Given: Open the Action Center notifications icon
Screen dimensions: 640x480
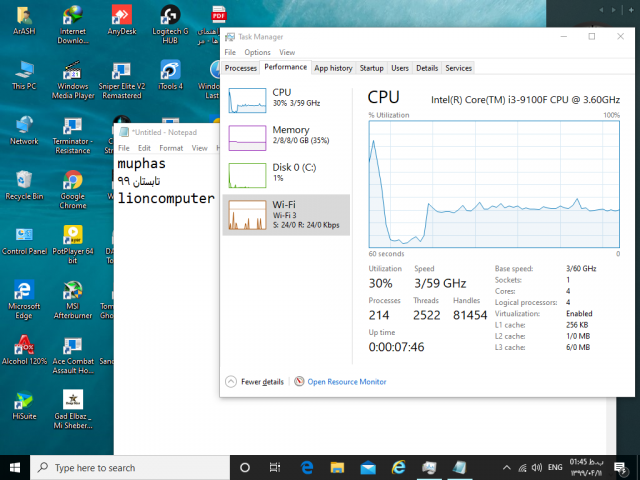Looking at the screenshot, I should pos(620,468).
